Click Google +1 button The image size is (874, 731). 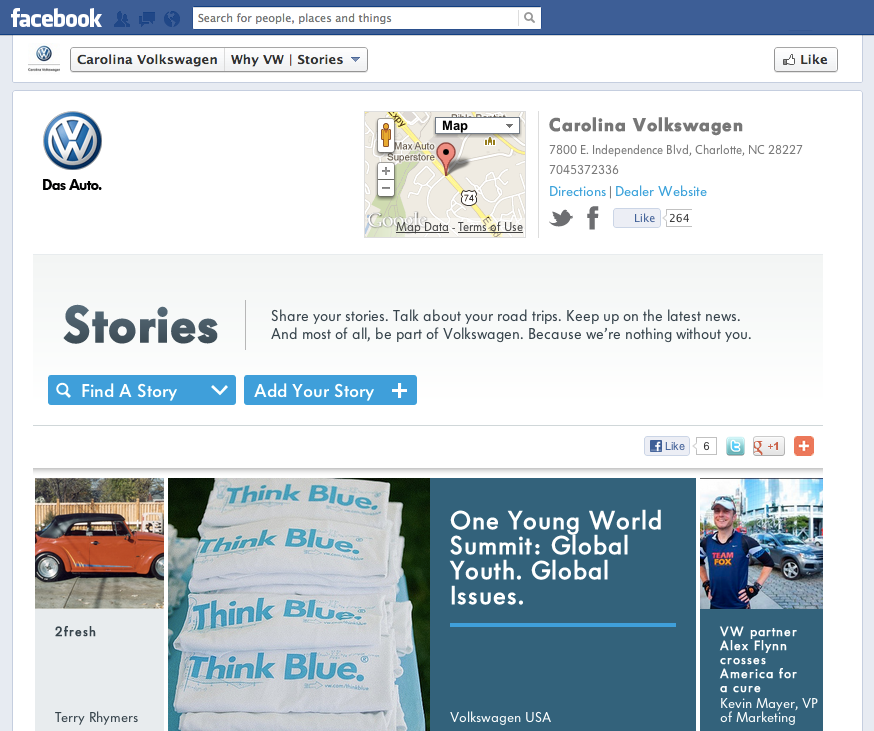769,446
